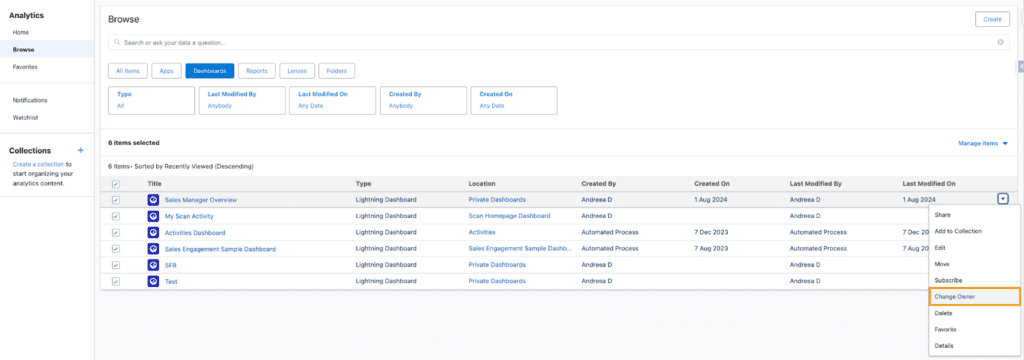Select the Dashboards tab
Image resolution: width=1024 pixels, height=360 pixels.
[x=210, y=71]
